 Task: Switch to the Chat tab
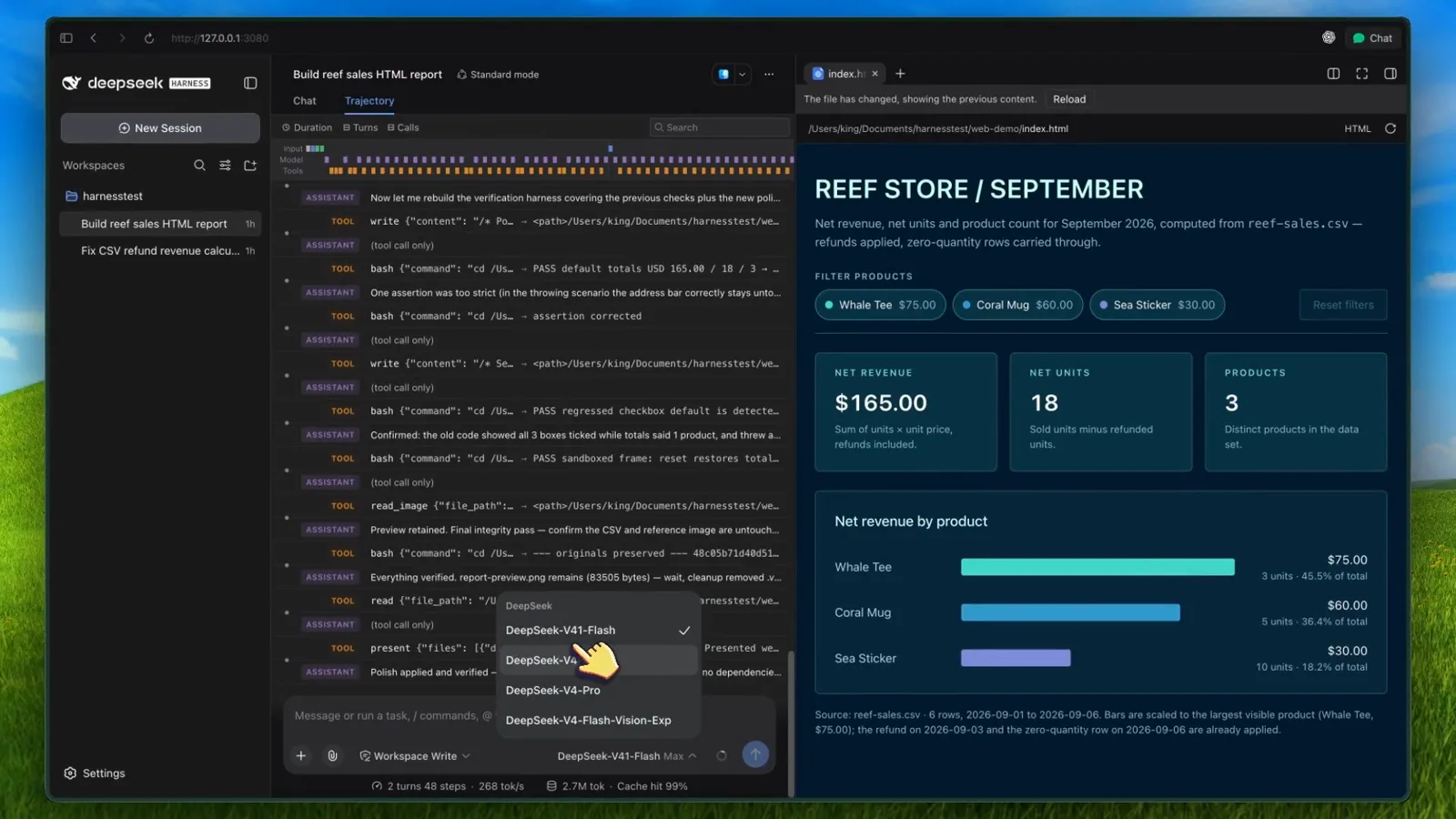[x=305, y=101]
